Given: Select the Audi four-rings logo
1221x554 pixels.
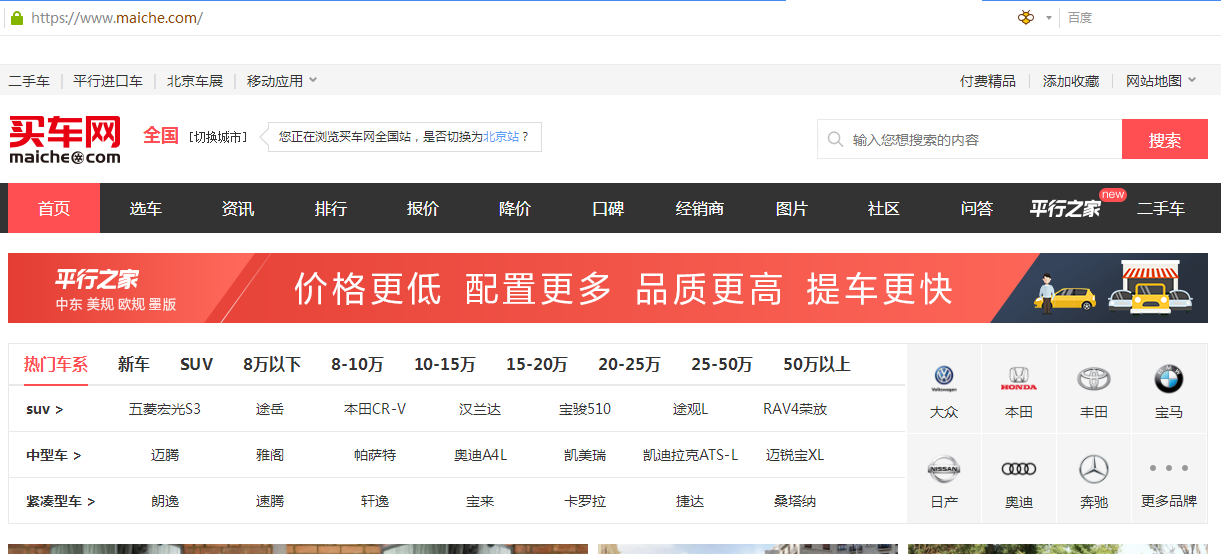Looking at the screenshot, I should click(x=1019, y=469).
